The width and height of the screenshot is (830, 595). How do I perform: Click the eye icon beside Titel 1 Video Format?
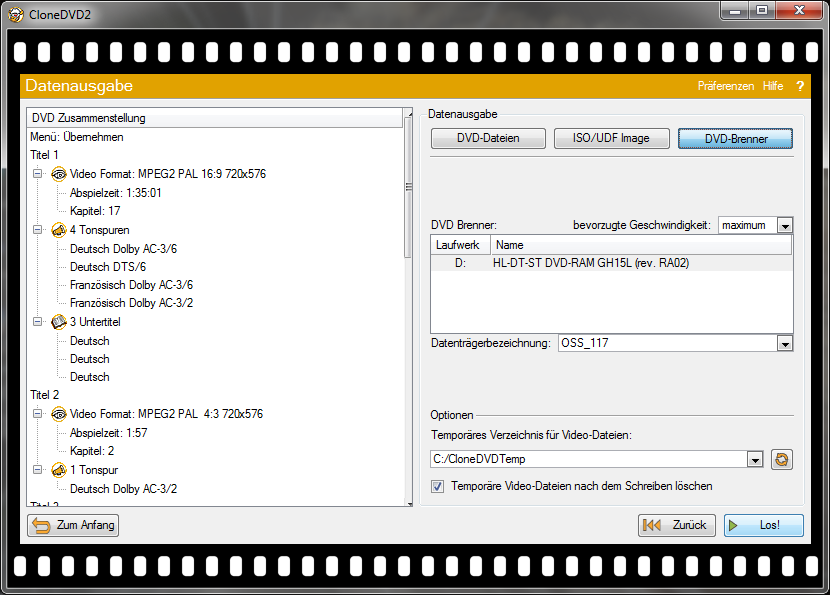click(x=59, y=174)
